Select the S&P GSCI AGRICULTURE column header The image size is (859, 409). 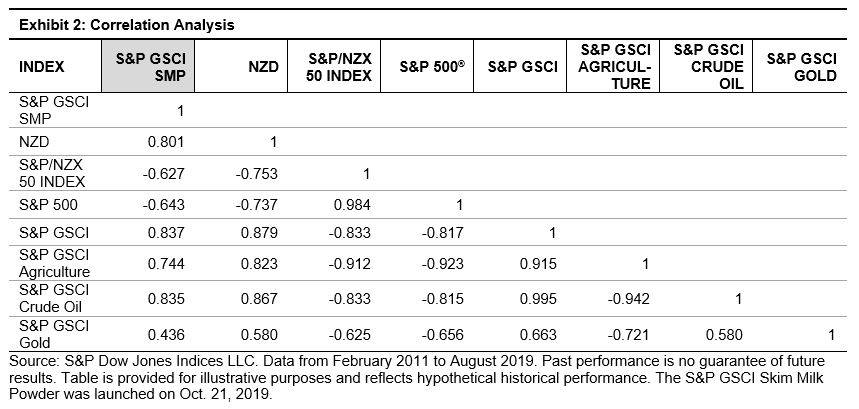(x=615, y=67)
